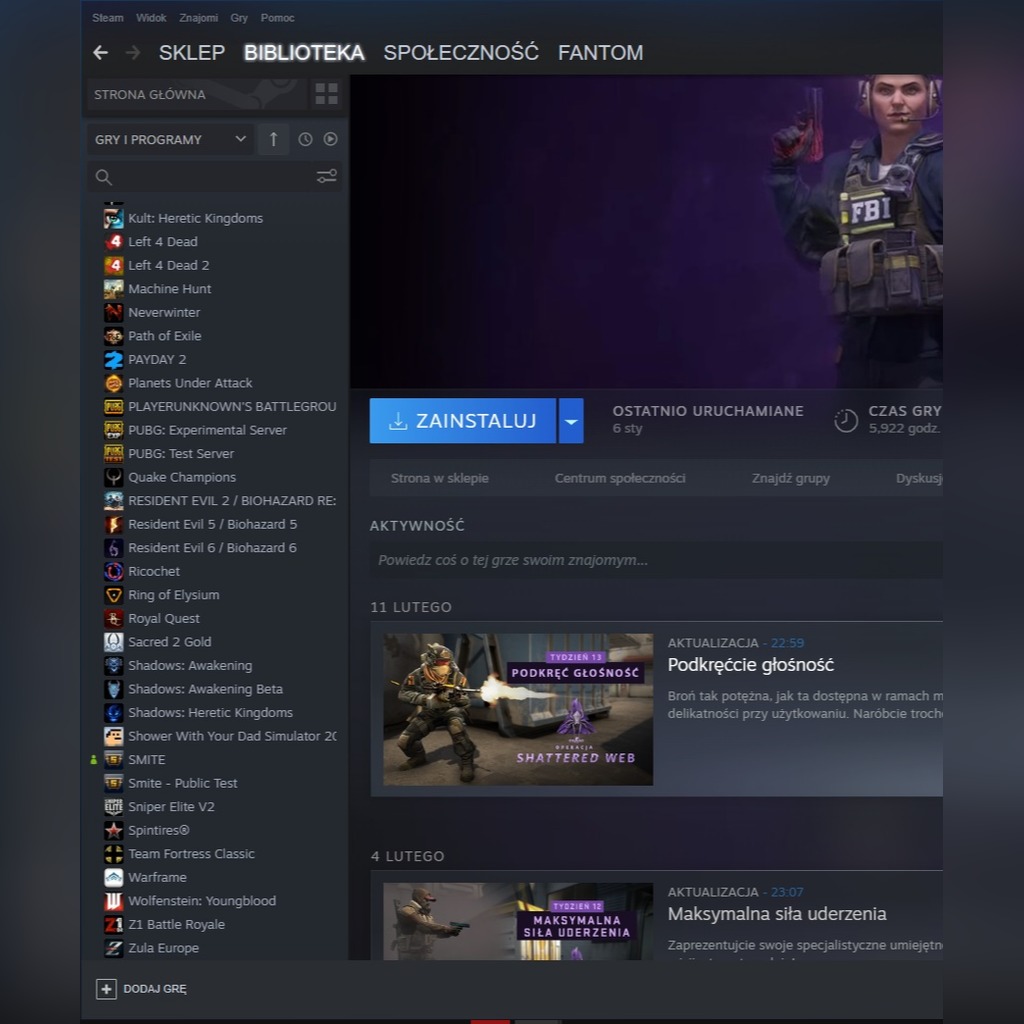Expand the Gry i programy dropdown

tap(170, 139)
